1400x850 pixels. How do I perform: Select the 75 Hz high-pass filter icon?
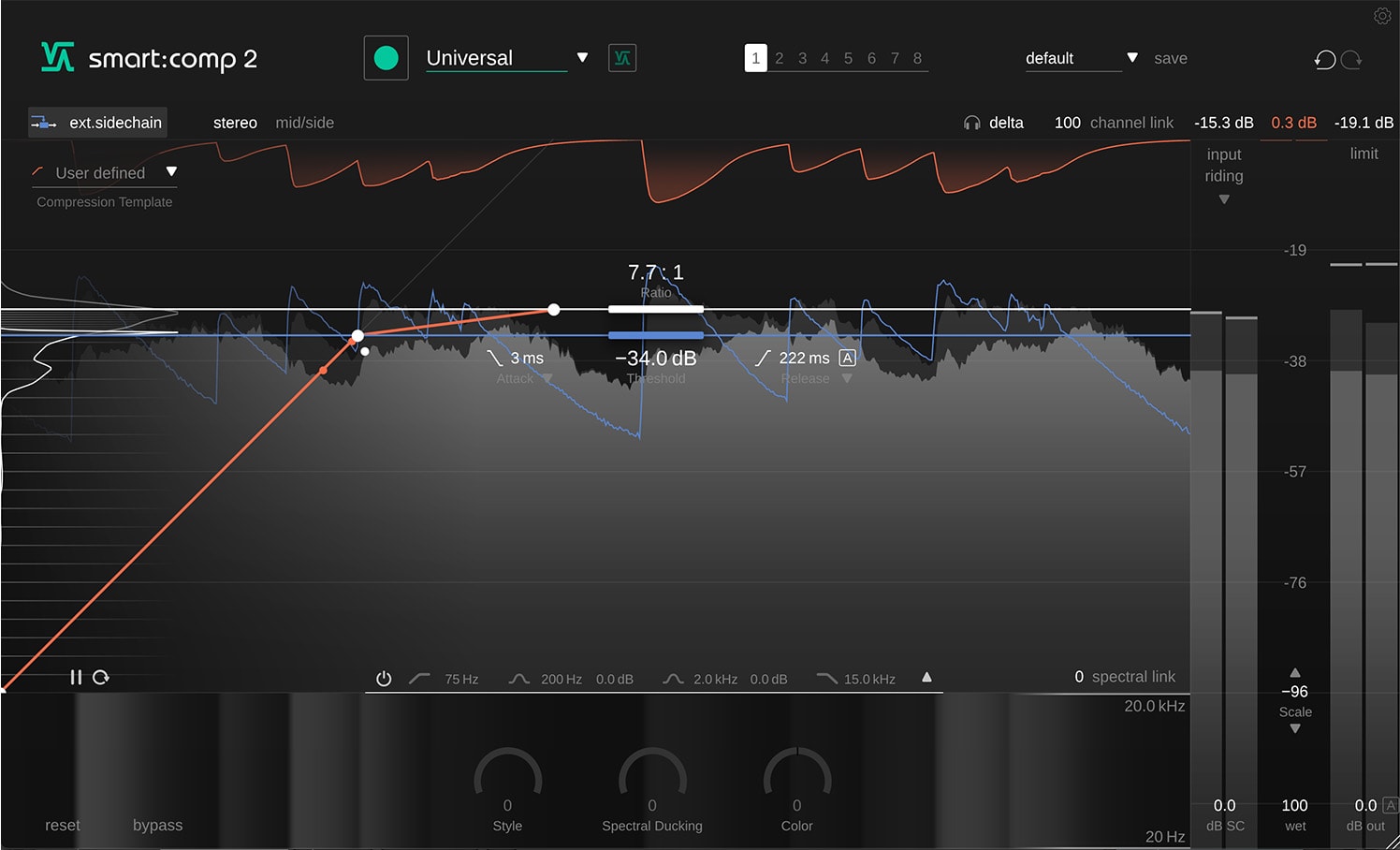(x=419, y=679)
